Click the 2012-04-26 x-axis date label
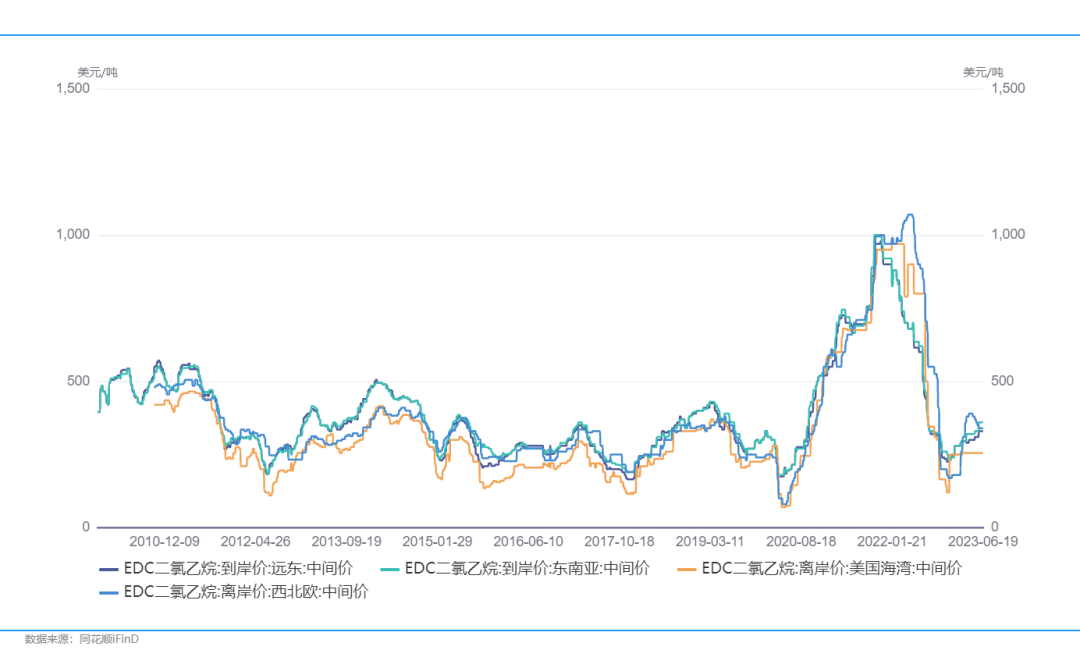The width and height of the screenshot is (1080, 650). click(256, 541)
